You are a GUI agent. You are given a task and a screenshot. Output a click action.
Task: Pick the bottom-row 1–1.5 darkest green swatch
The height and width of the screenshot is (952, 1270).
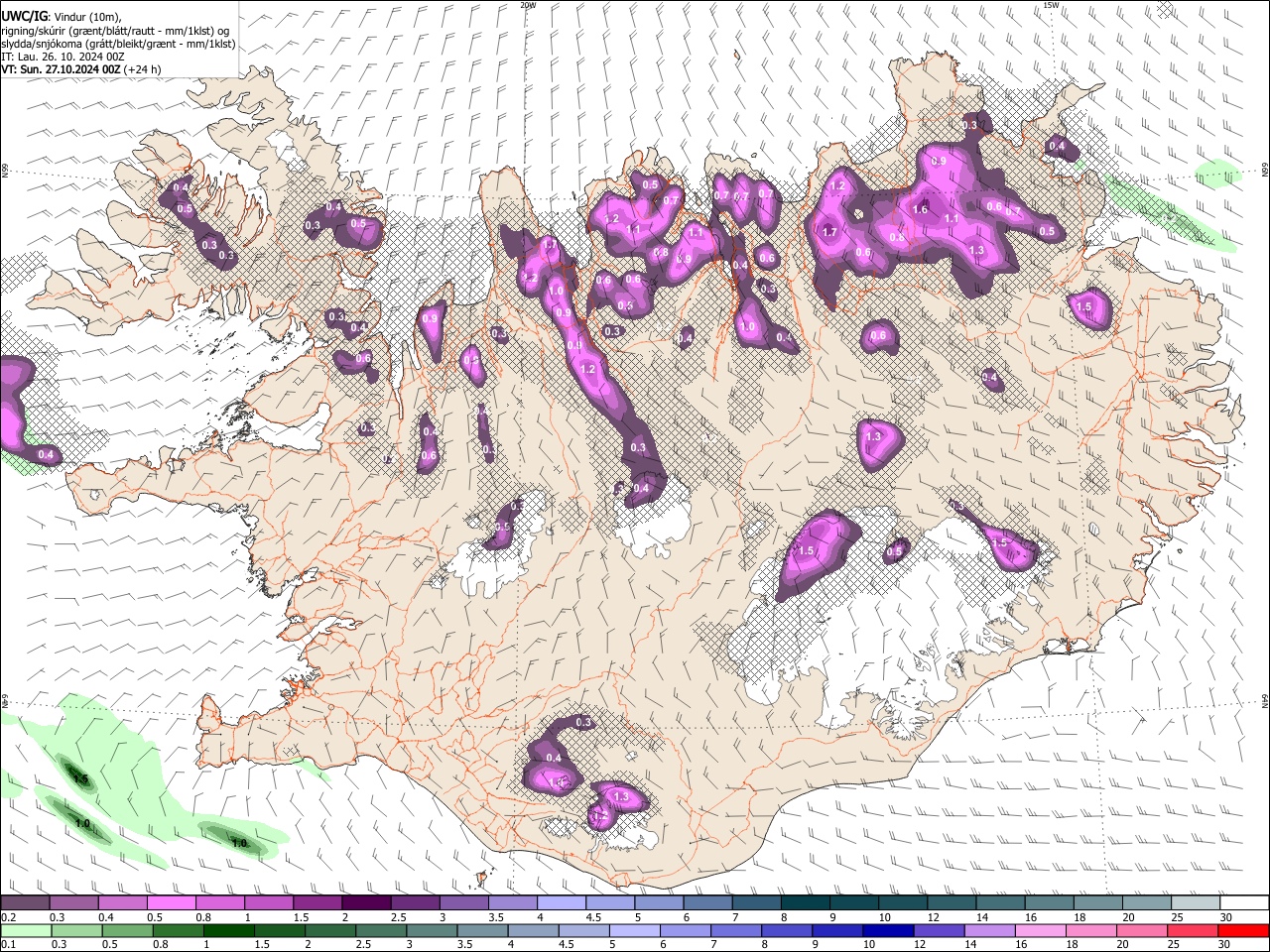(x=229, y=930)
